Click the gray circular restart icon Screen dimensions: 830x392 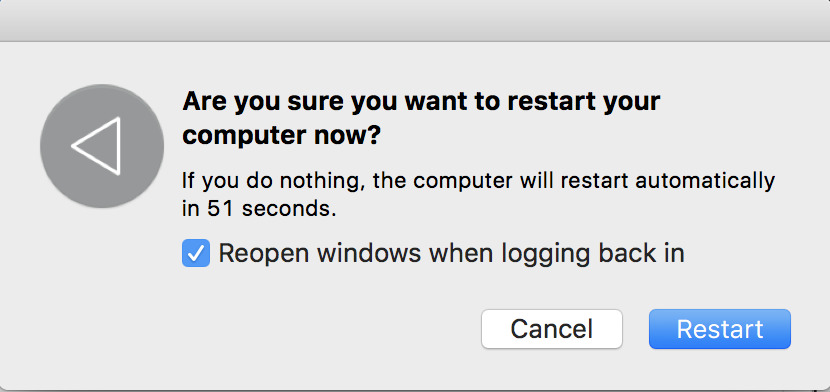(x=102, y=146)
